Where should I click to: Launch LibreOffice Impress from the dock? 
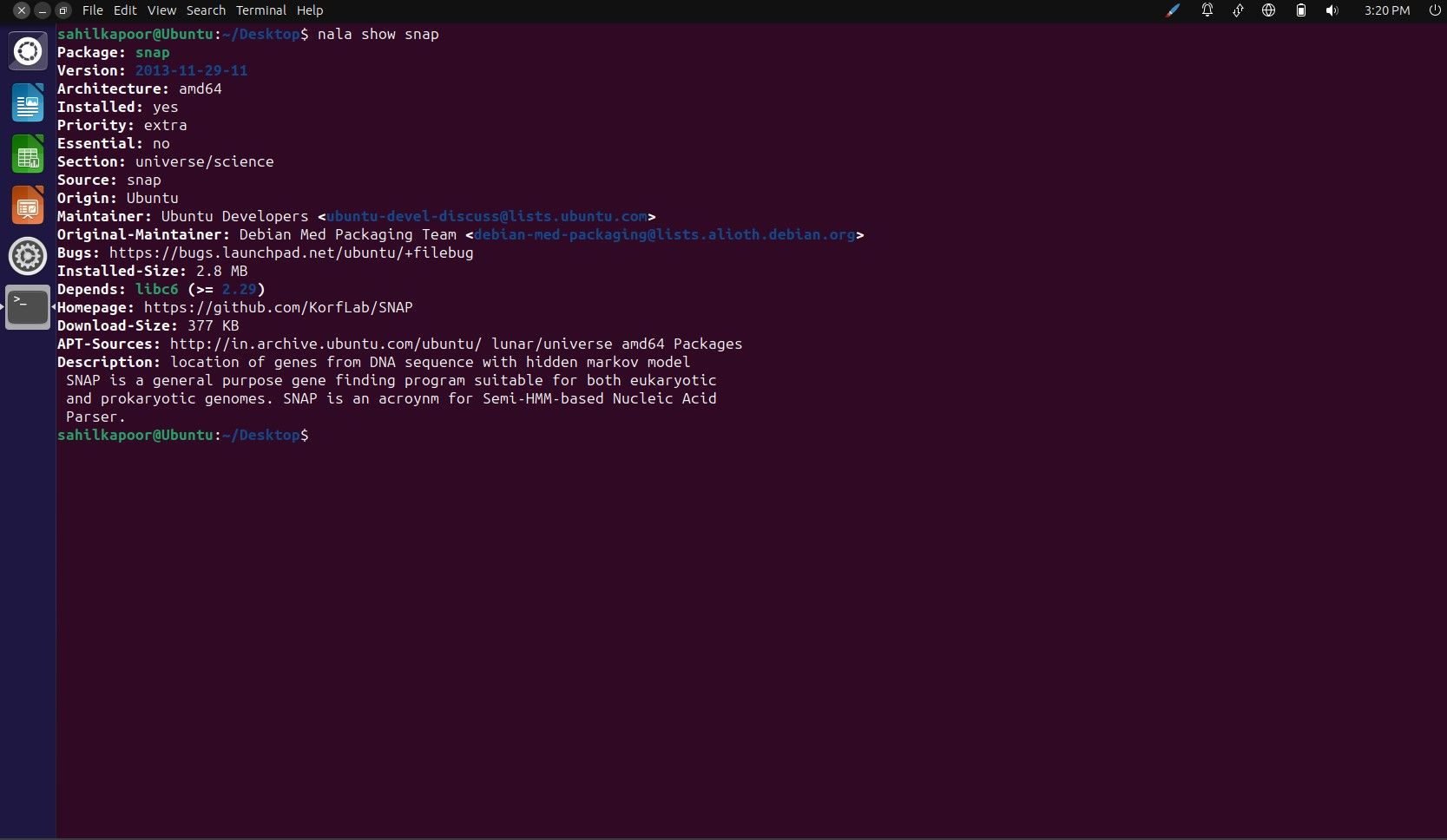28,205
